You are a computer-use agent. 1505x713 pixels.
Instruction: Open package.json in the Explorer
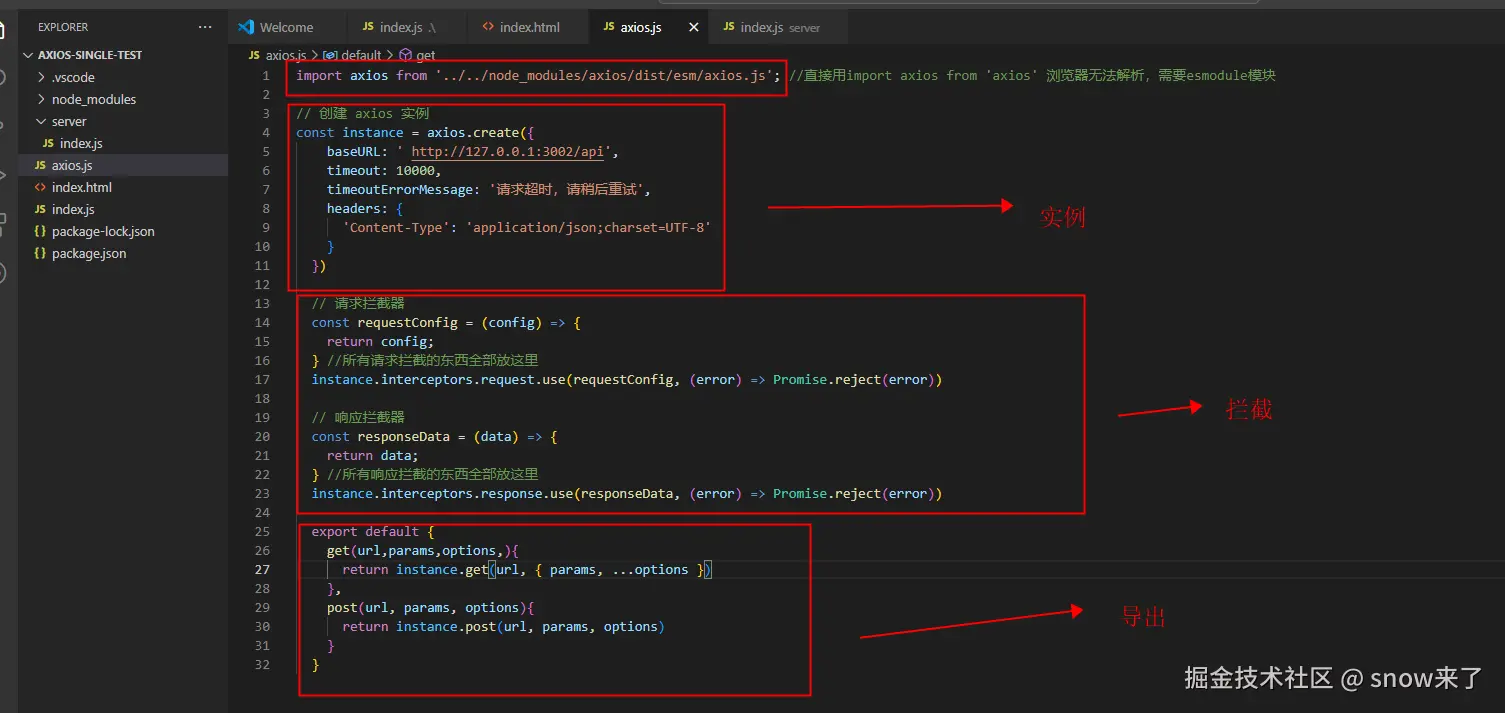click(89, 253)
